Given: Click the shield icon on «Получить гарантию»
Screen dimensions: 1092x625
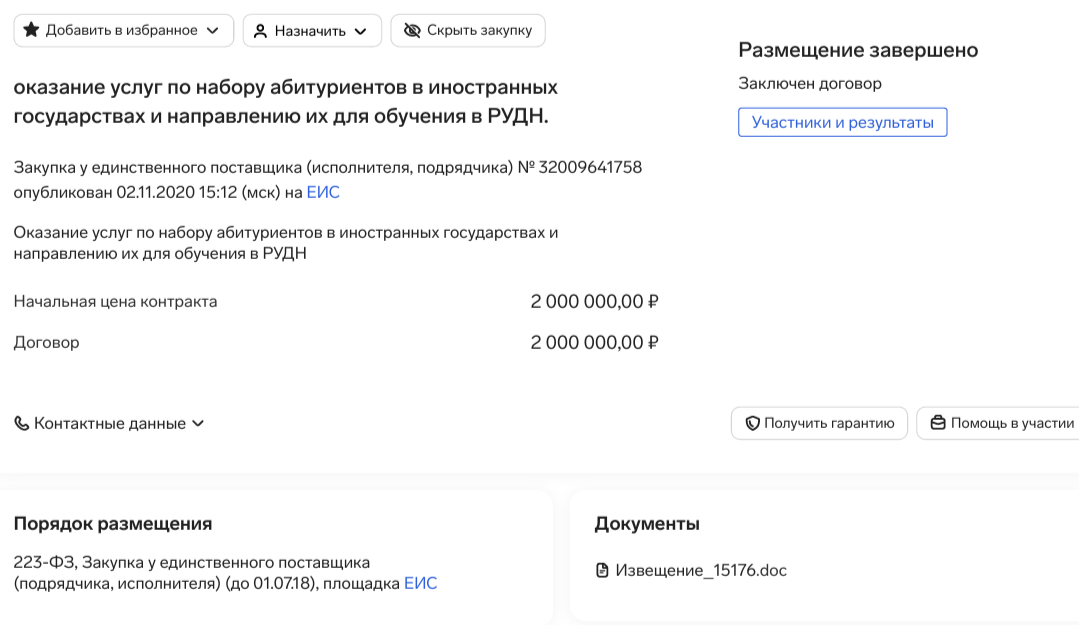Looking at the screenshot, I should (x=752, y=423).
